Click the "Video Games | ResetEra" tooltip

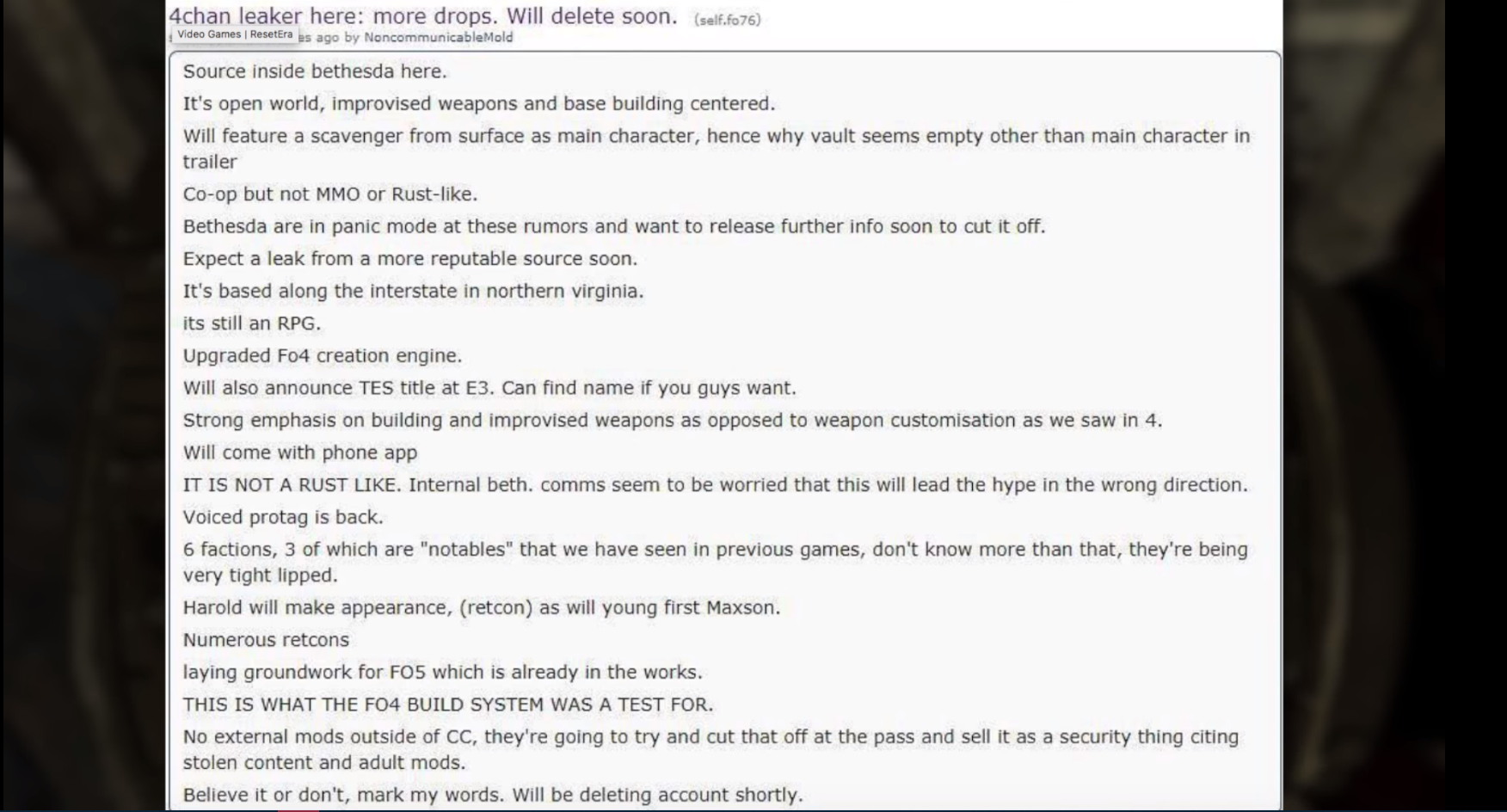point(235,34)
